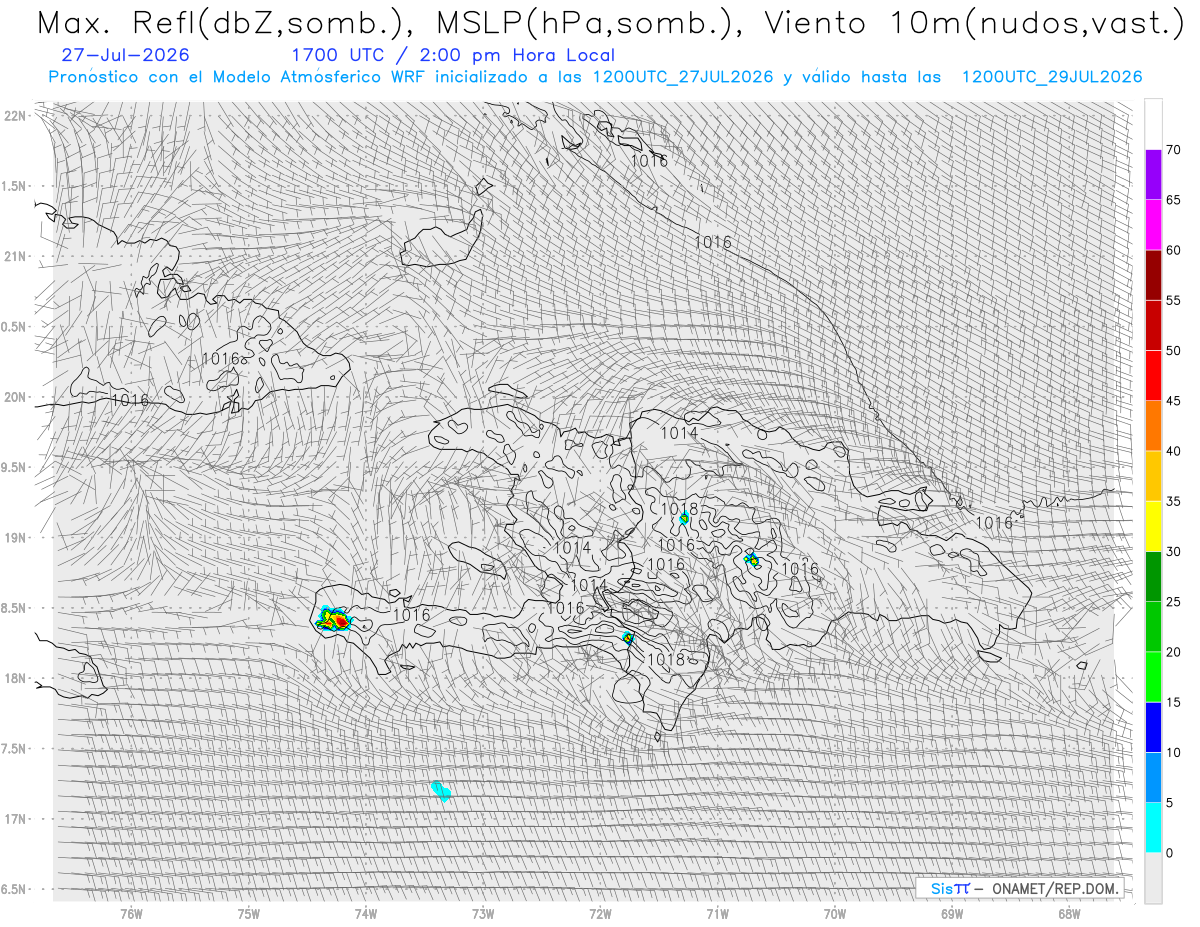Viewport: 1200px width, 927px height.
Task: Pick the cyan 0–5 dBZ legend segment
Action: coord(1153,827)
